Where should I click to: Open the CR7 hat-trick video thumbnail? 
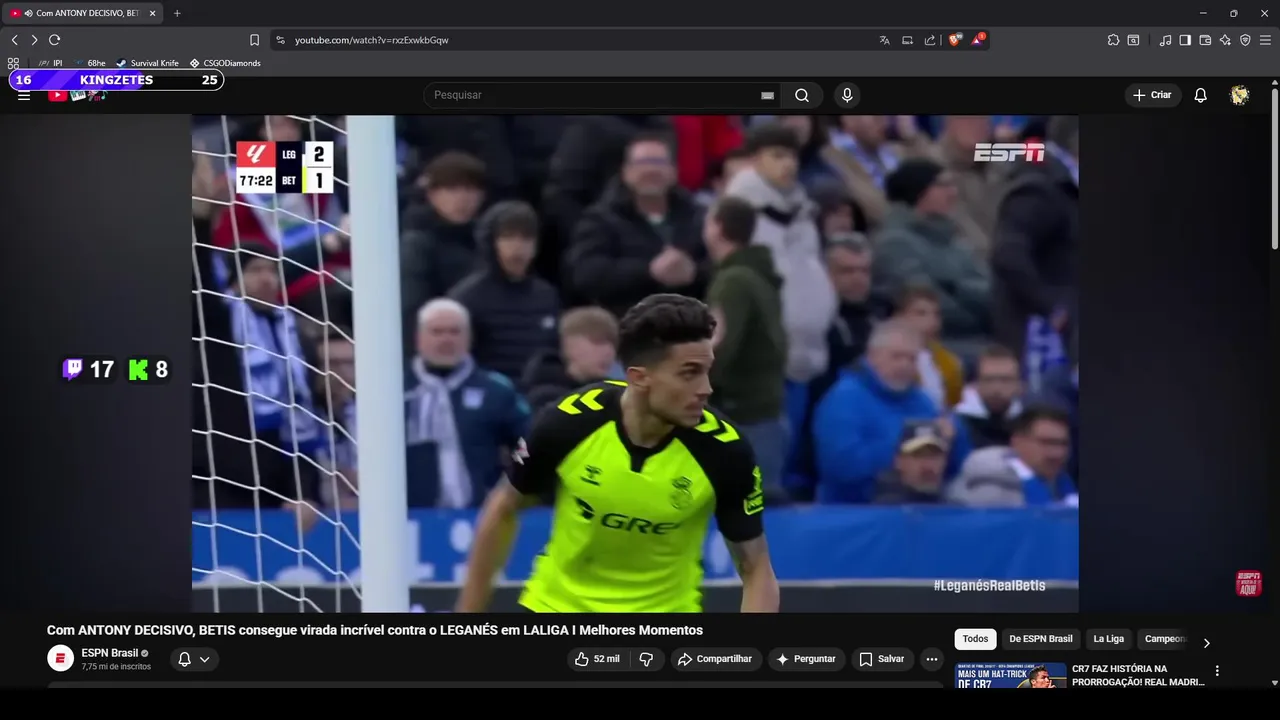tap(1010, 676)
